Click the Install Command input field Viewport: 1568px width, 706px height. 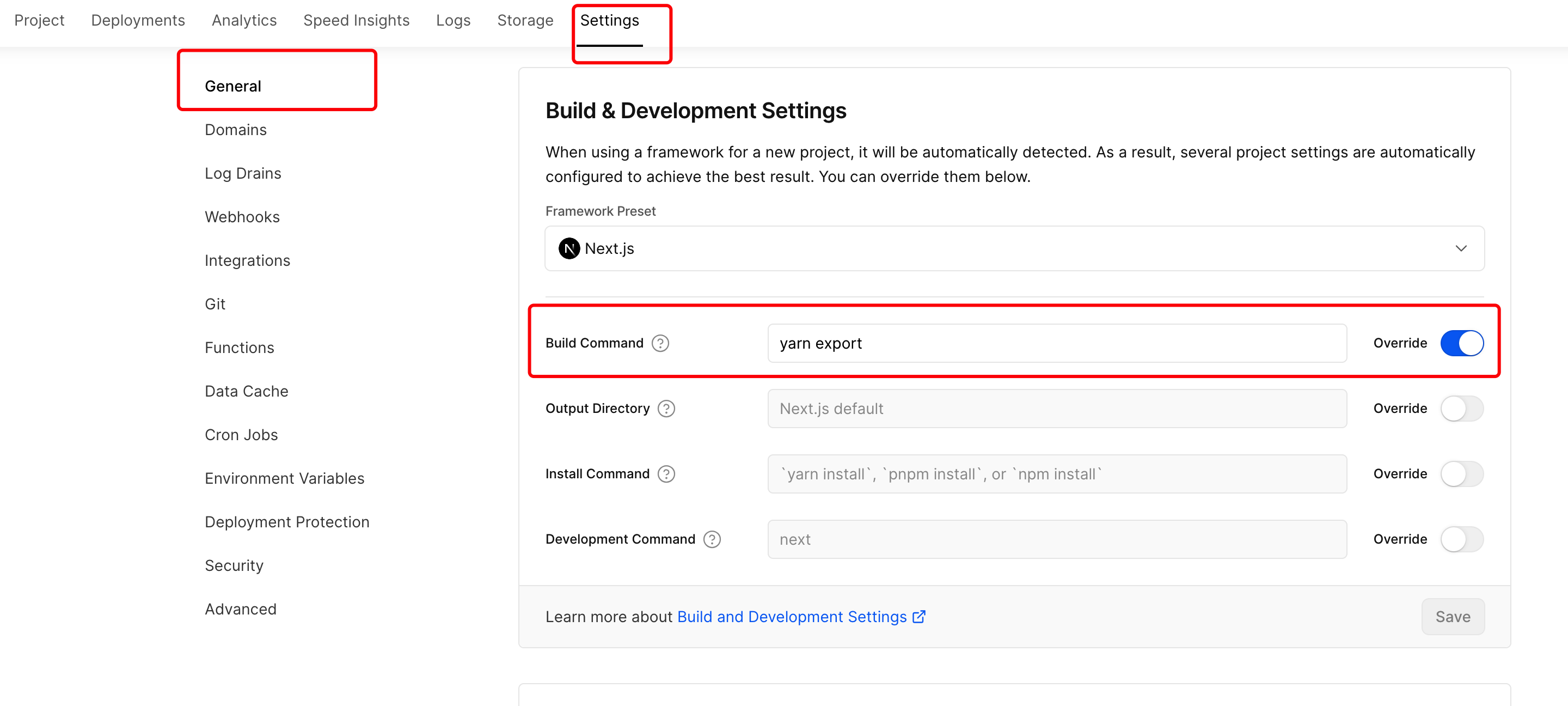click(1057, 473)
